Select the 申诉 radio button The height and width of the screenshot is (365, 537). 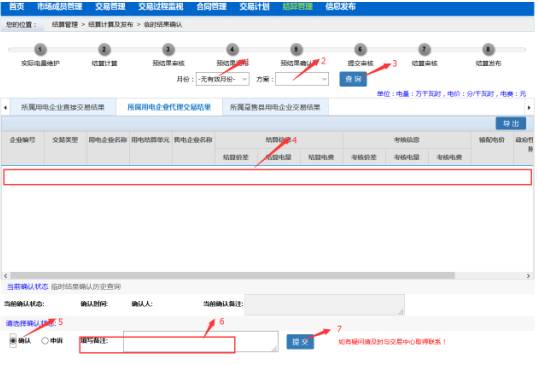(x=45, y=341)
